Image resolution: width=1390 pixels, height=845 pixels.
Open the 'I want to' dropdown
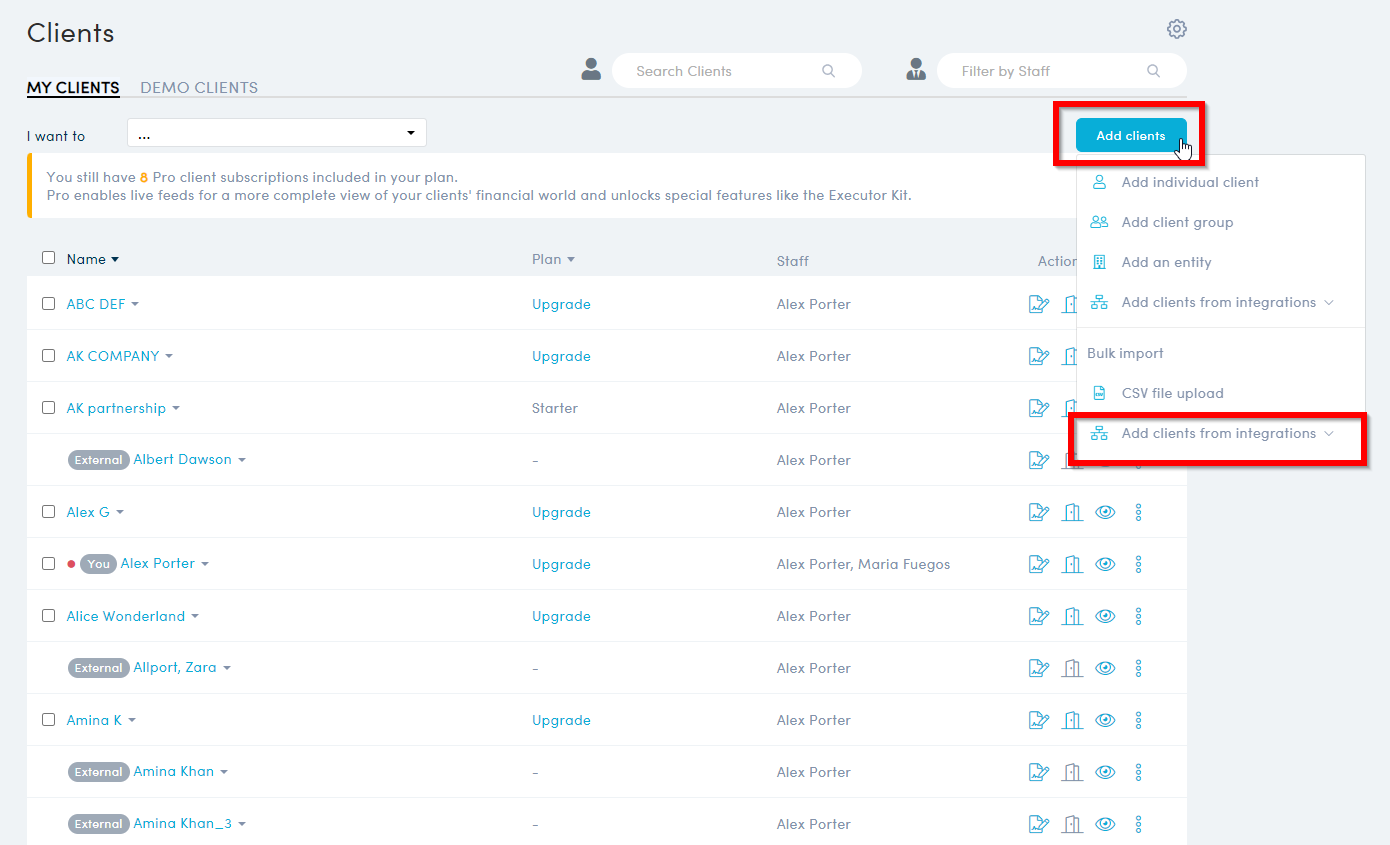(x=277, y=133)
